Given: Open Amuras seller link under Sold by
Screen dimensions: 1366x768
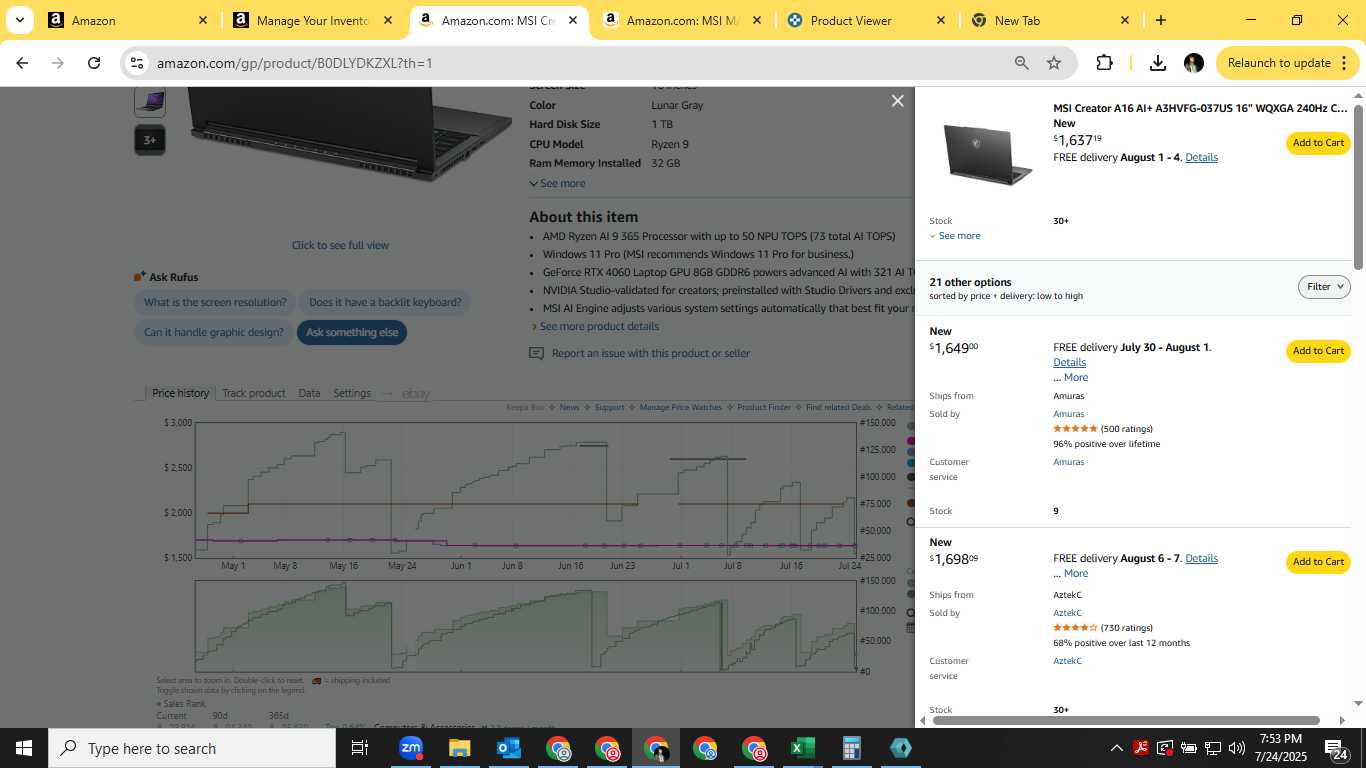Looking at the screenshot, I should coord(1068,414).
